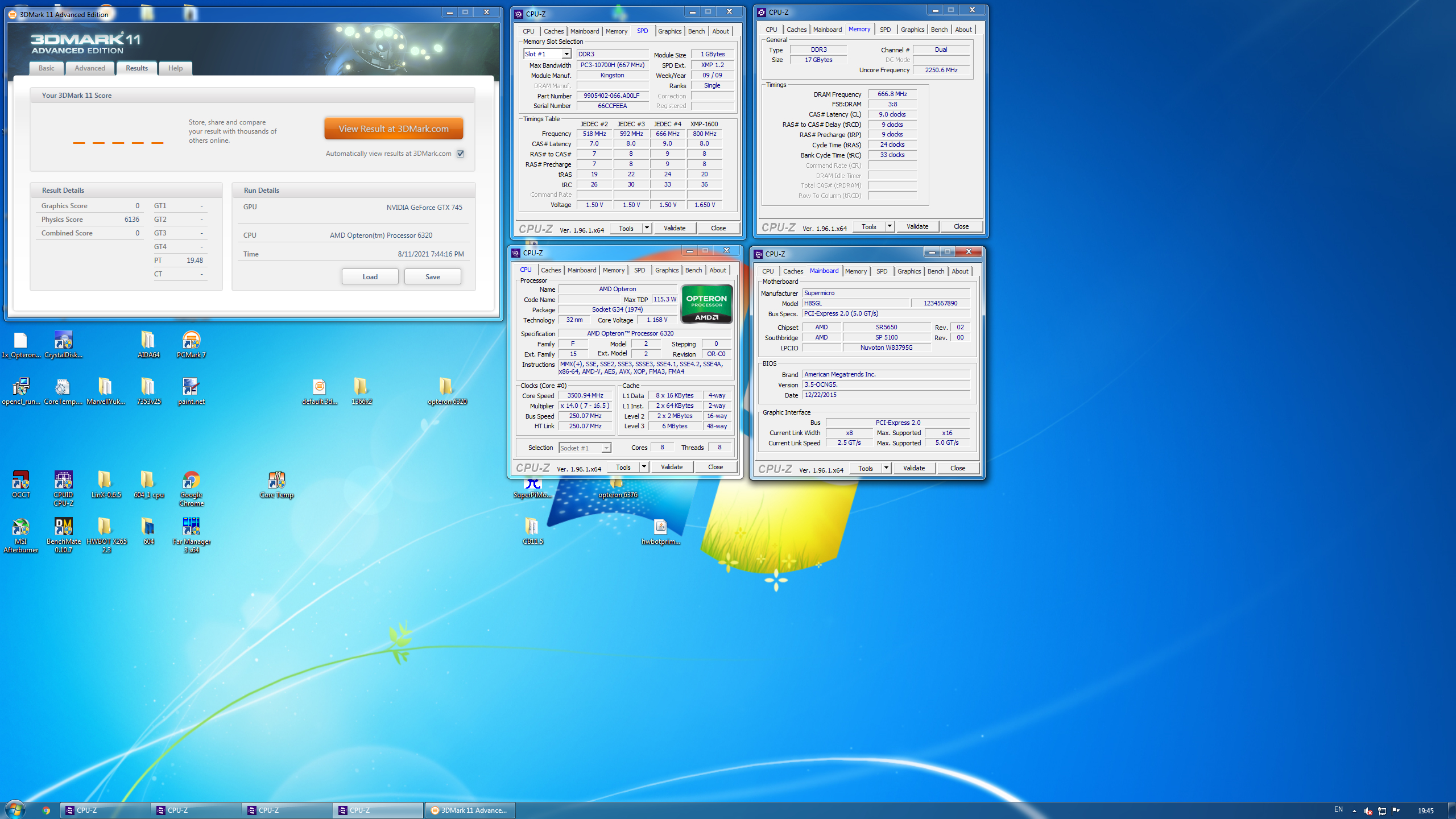Open hwbotprime desktop file
This screenshot has height=819, width=1456.
[x=660, y=531]
